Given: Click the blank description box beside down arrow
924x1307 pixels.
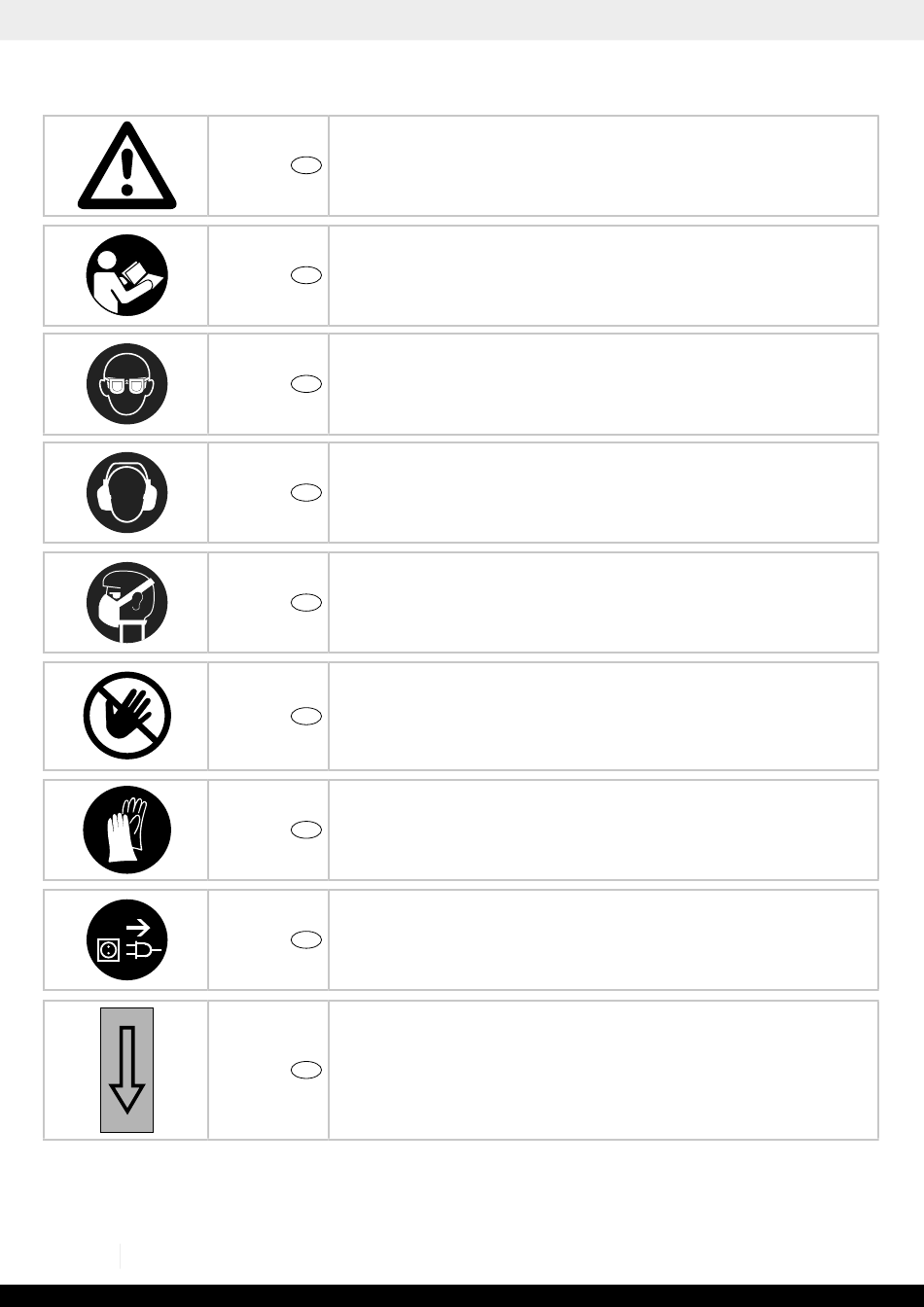Looking at the screenshot, I should (x=603, y=1070).
